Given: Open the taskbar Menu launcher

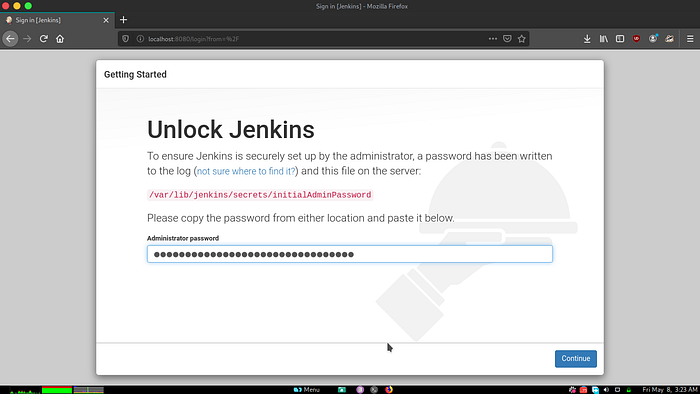Looking at the screenshot, I should pos(307,390).
